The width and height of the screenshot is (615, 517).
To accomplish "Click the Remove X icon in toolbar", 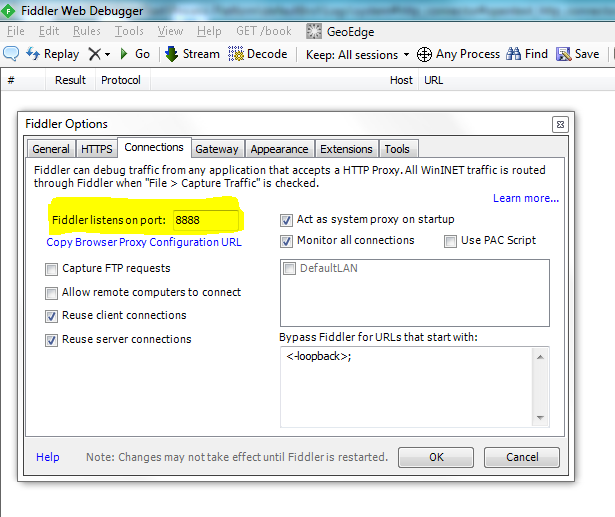I will point(95,54).
